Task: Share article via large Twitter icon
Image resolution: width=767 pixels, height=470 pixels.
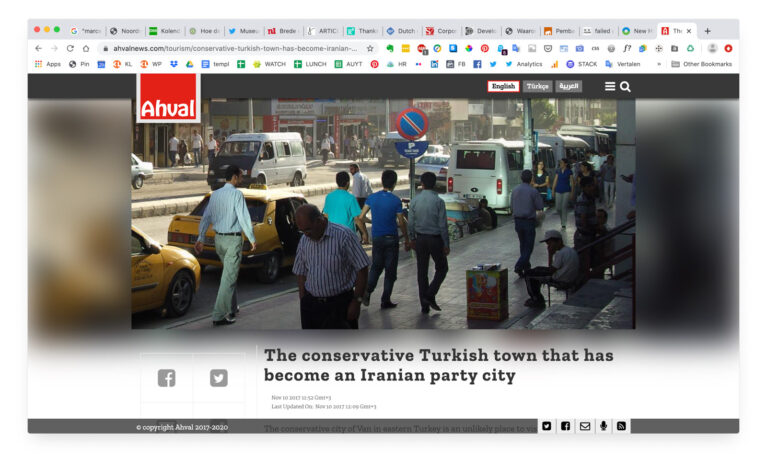Action: 218,378
